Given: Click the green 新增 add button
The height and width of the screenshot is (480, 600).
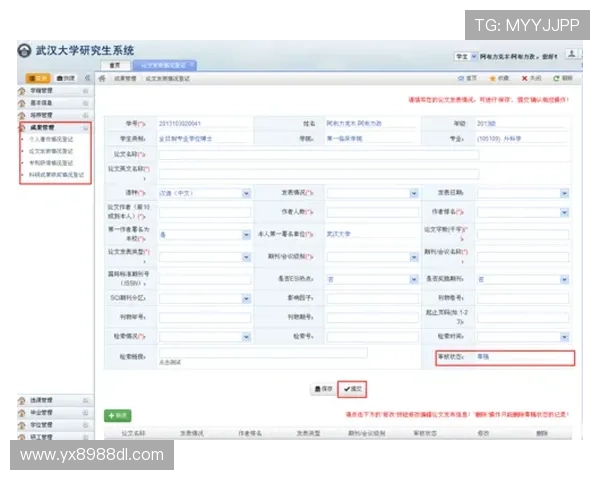Looking at the screenshot, I should (x=118, y=416).
